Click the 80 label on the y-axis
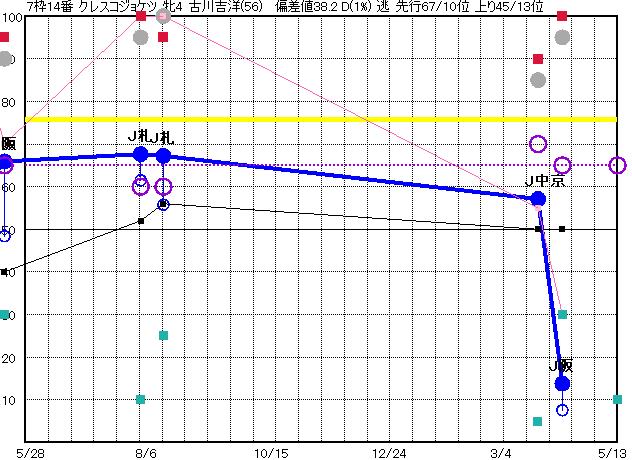Viewport: 632px width, 460px height. coord(8,102)
